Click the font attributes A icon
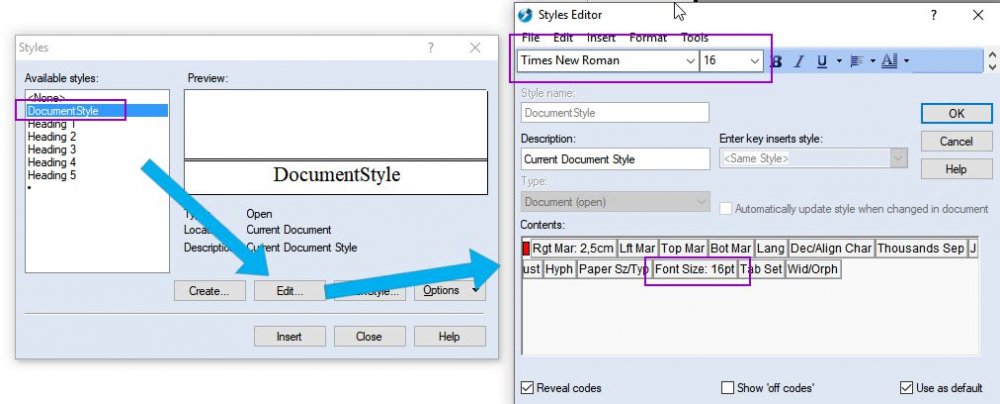This screenshot has height=404, width=1000. pyautogui.click(x=890, y=61)
